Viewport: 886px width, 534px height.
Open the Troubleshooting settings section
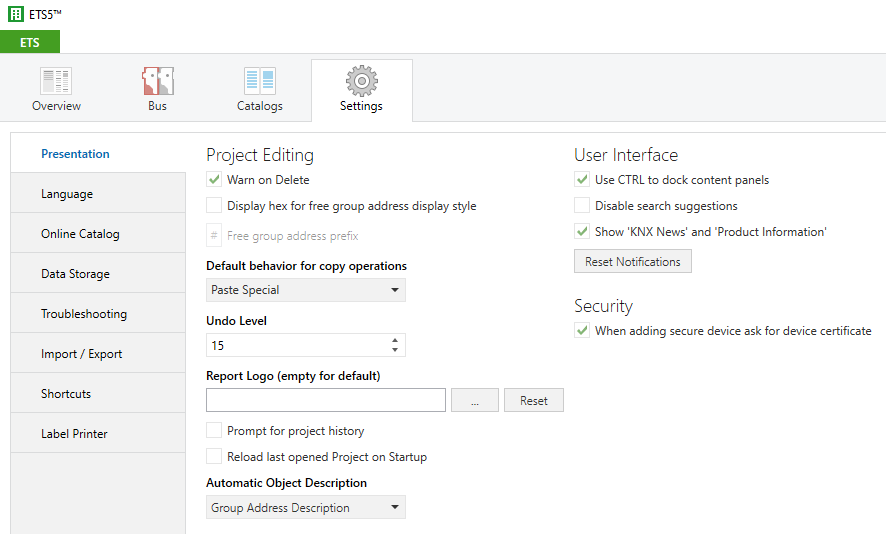98,314
